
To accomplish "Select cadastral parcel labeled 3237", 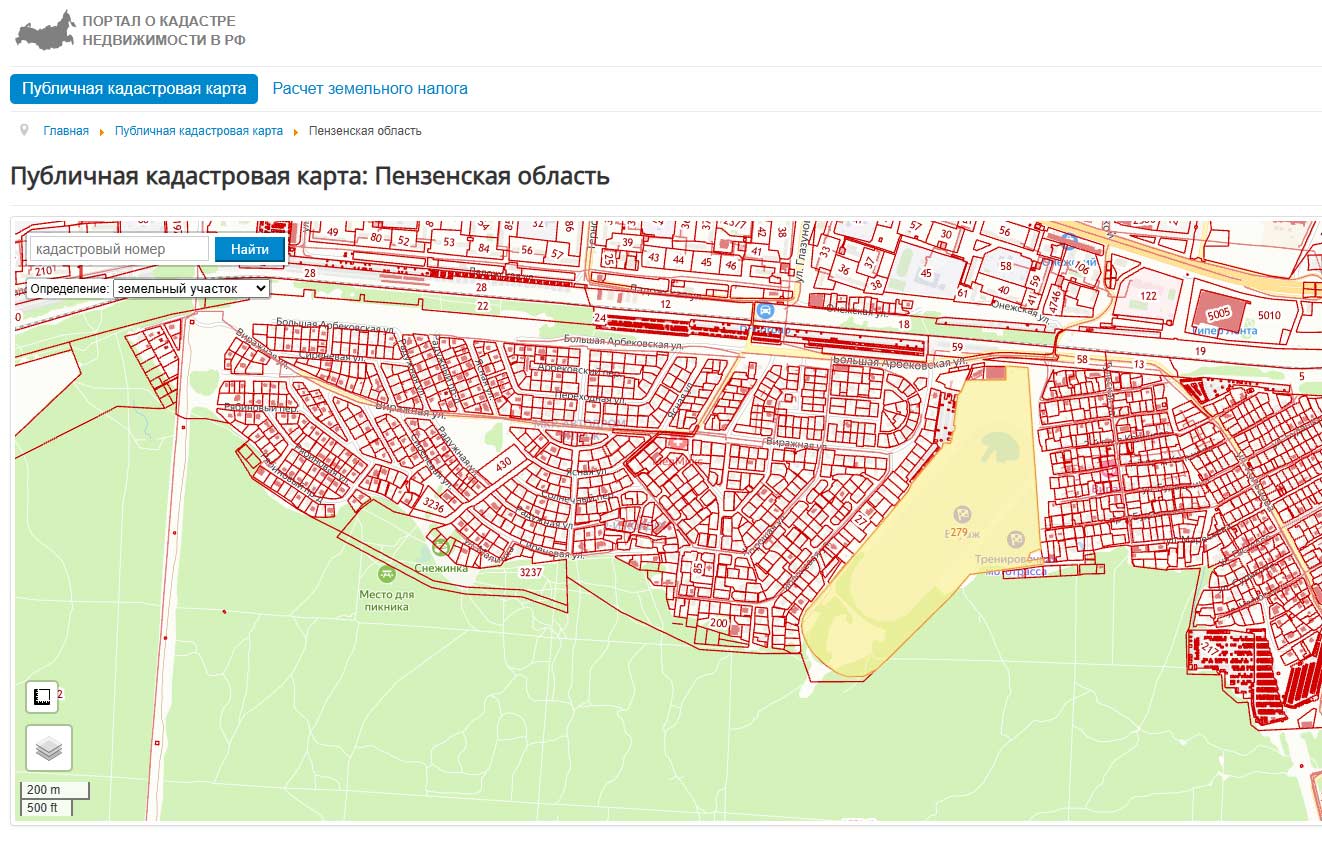I will (531, 572).
